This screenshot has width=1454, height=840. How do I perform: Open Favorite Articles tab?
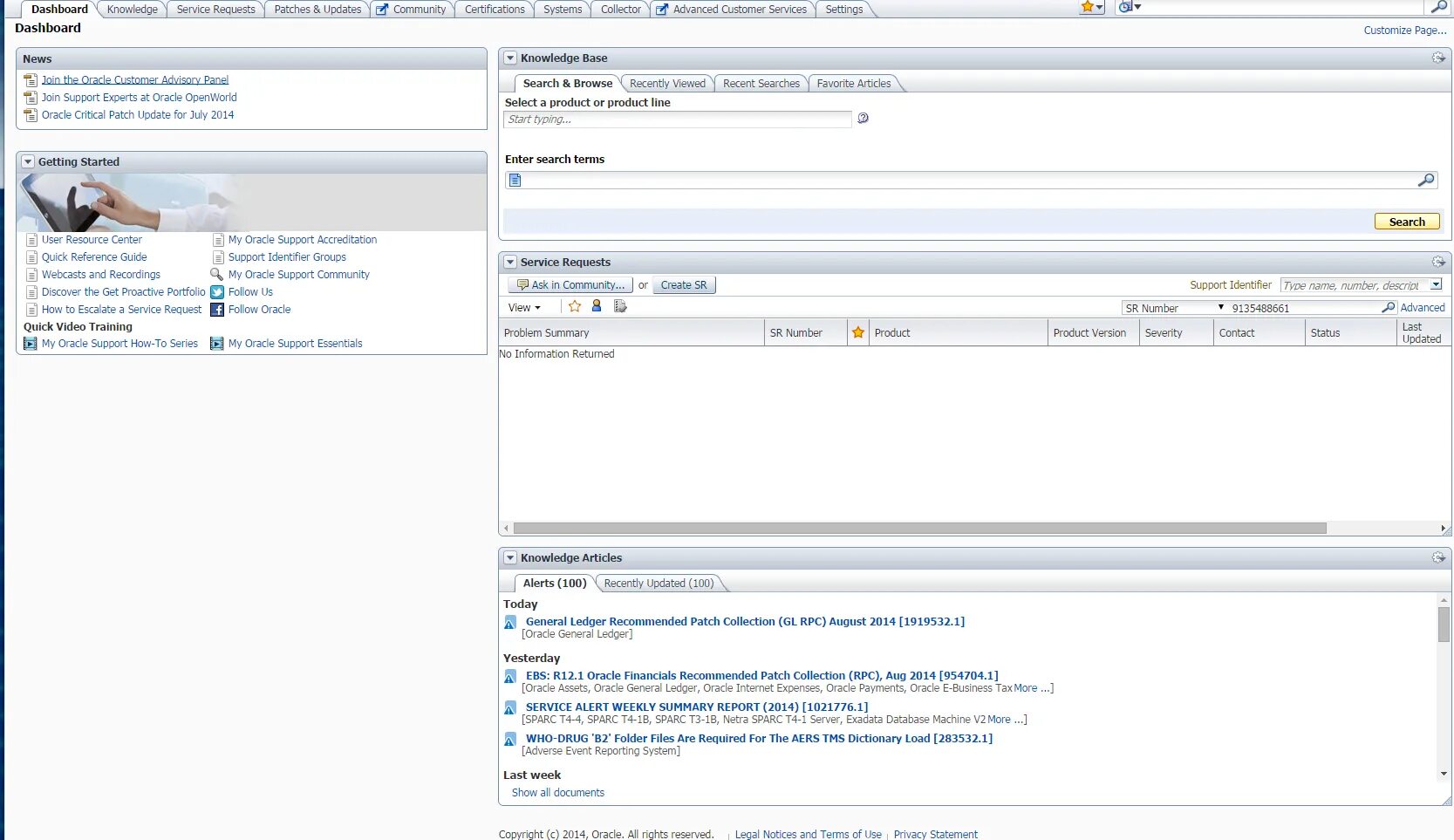pyautogui.click(x=854, y=84)
